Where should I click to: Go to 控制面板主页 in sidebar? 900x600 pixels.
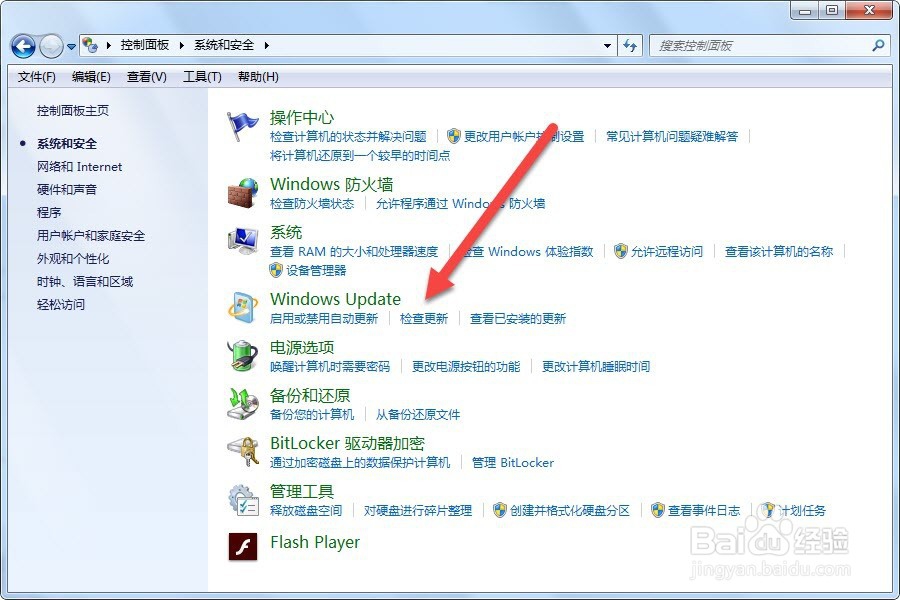(x=73, y=111)
